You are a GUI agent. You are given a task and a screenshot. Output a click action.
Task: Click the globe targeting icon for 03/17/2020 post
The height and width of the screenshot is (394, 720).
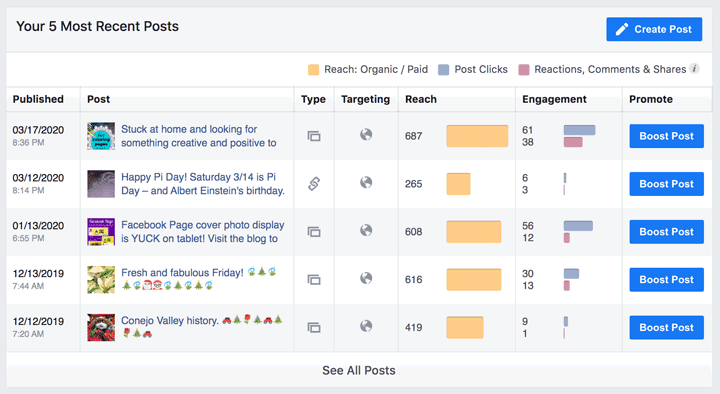(366, 135)
